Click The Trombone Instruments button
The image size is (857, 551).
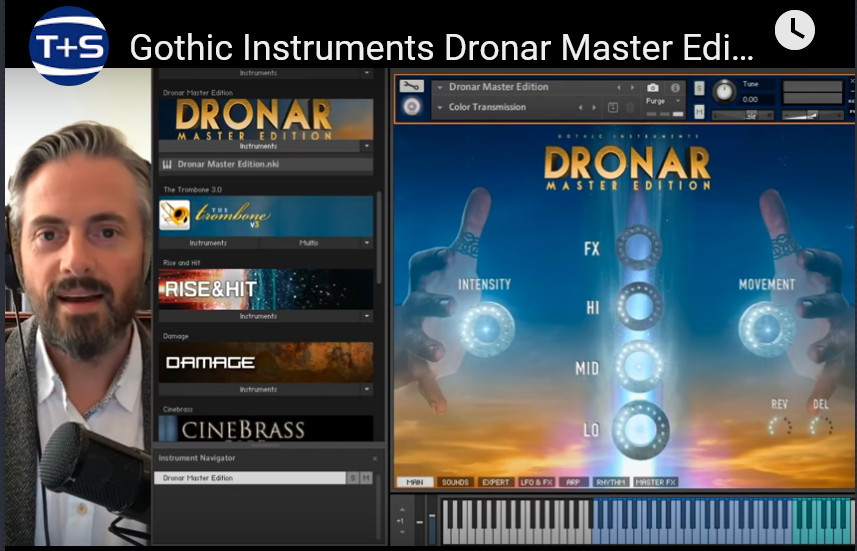(x=208, y=243)
